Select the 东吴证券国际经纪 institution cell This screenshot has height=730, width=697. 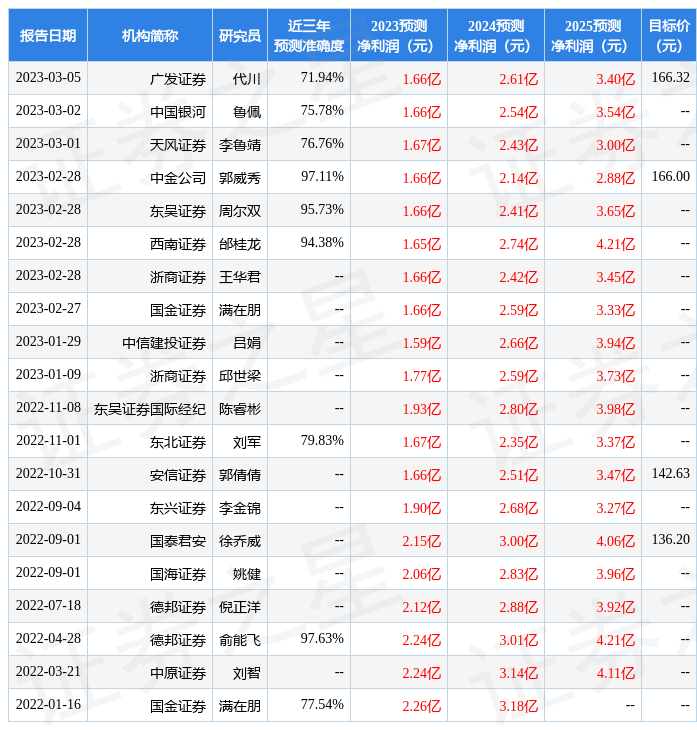(x=150, y=409)
